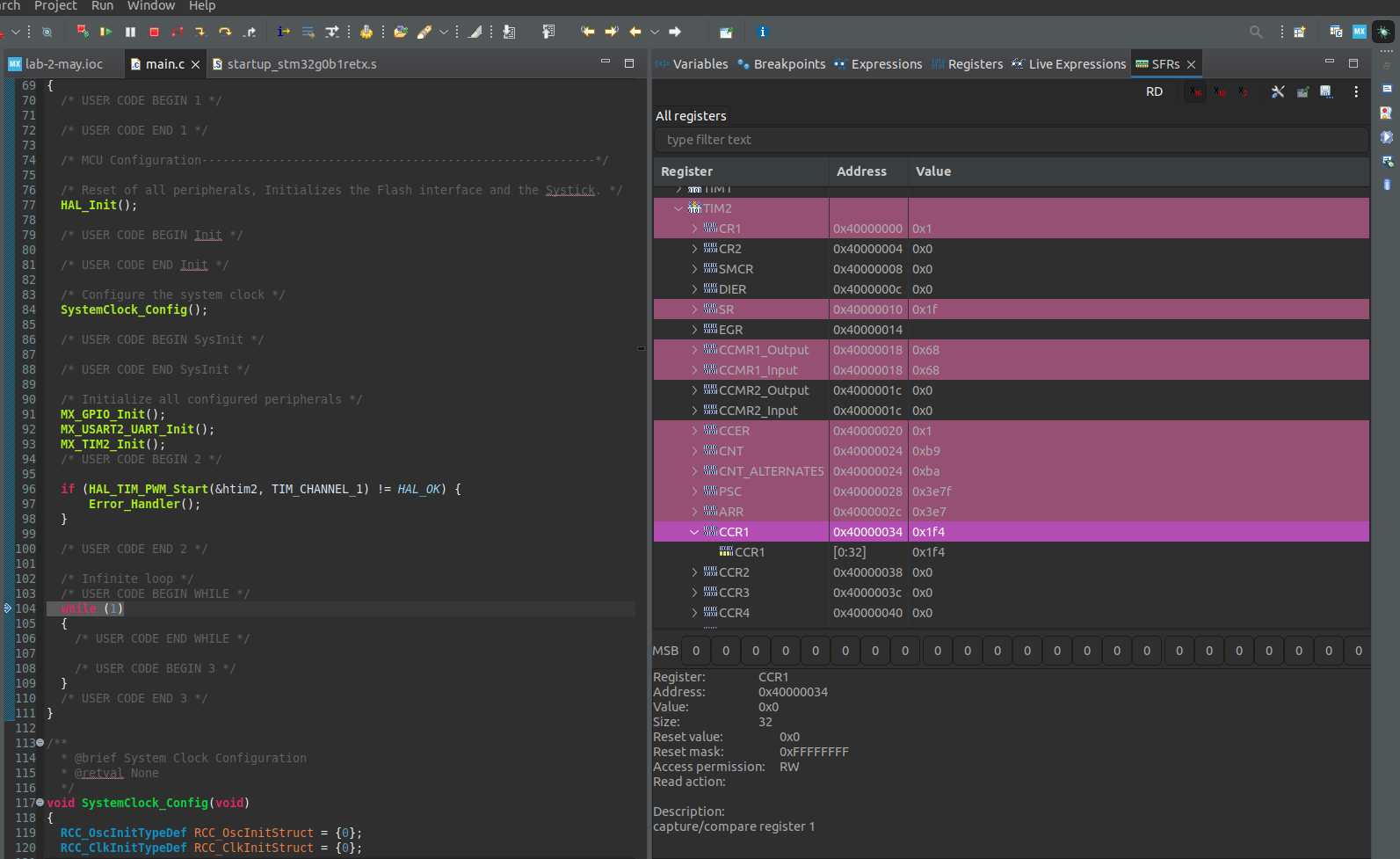Open SFR settings wrench-and-screwdriver icon

click(x=1278, y=91)
